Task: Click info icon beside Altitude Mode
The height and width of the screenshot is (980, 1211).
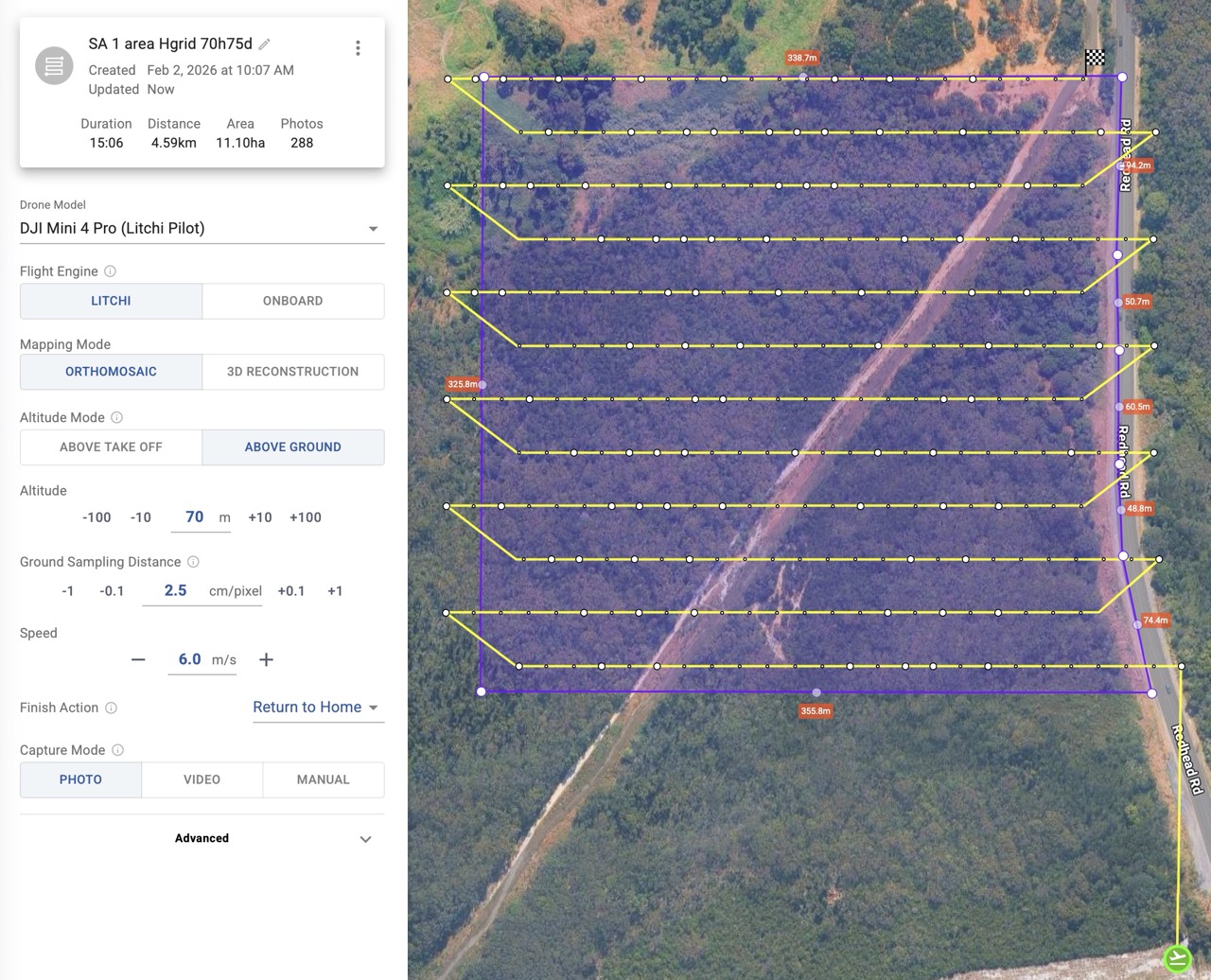Action: pos(117,417)
